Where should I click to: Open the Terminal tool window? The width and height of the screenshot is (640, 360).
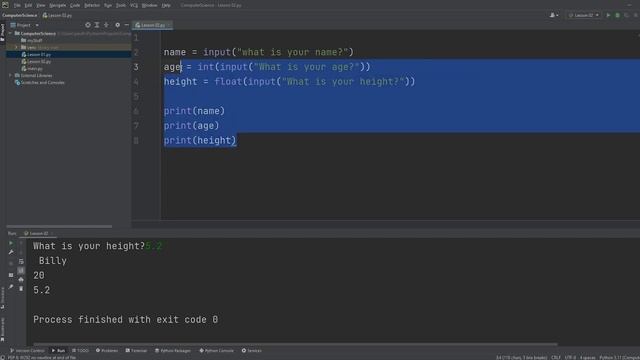coord(136,351)
